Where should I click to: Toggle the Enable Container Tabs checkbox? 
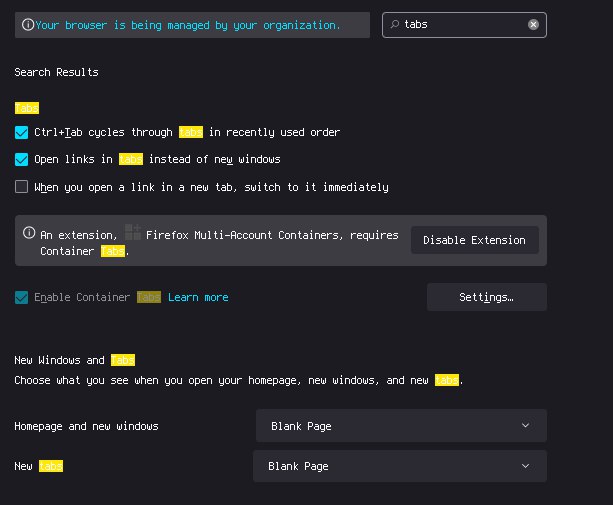(22, 297)
